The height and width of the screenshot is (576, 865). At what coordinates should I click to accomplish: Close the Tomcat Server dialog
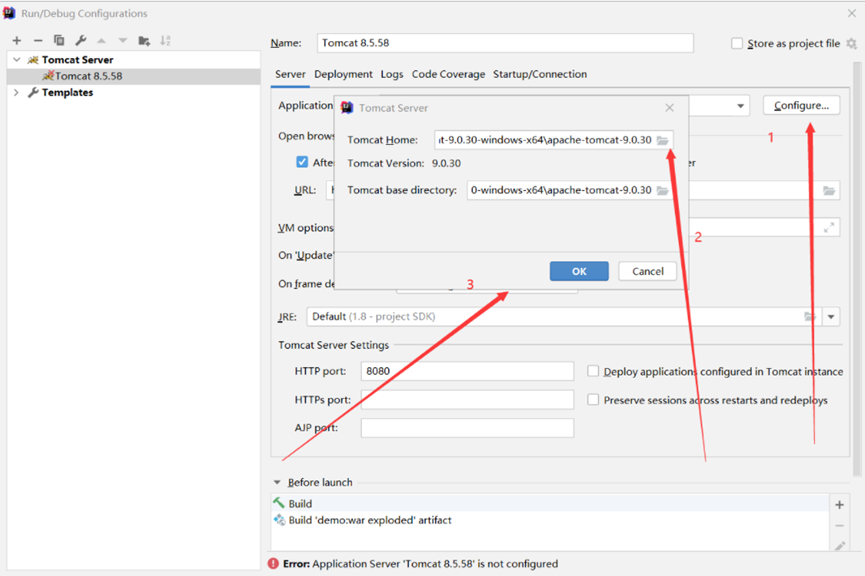[669, 108]
